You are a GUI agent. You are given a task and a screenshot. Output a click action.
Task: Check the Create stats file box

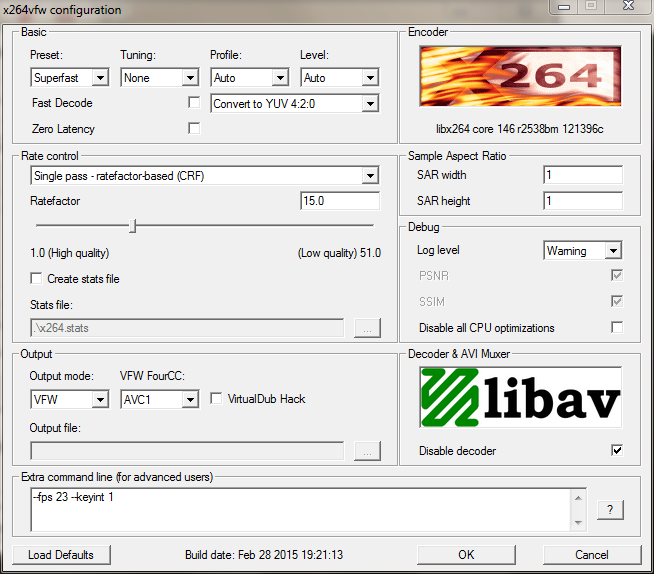pyautogui.click(x=36, y=278)
